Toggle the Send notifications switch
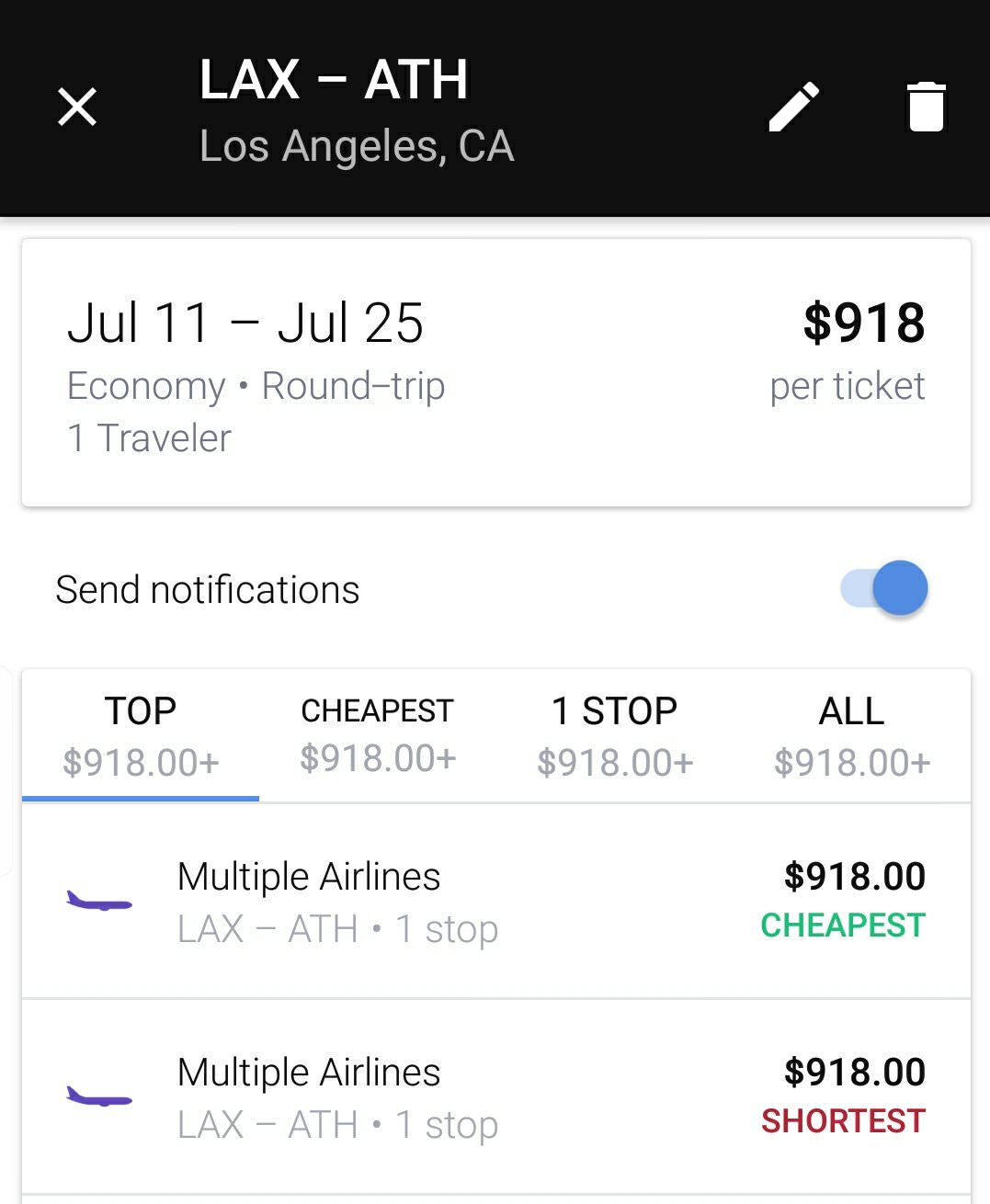 coord(884,588)
